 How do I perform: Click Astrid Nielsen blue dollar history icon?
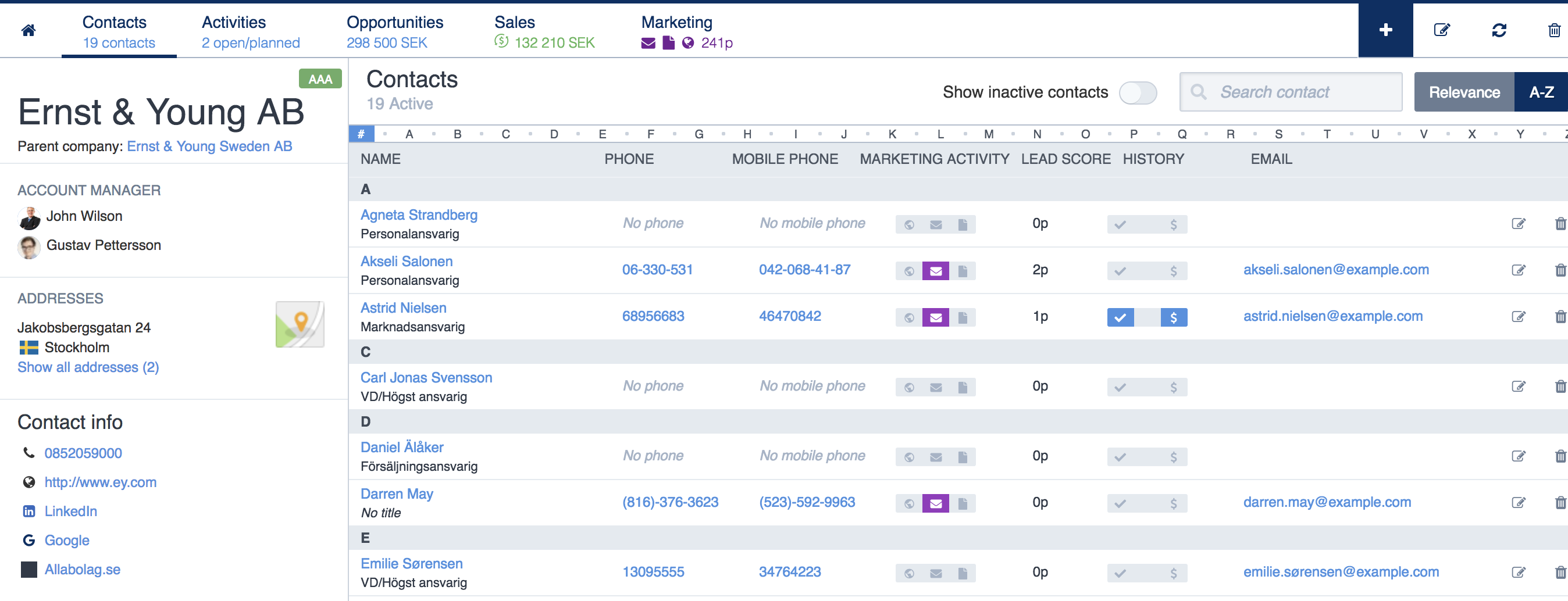(1174, 317)
